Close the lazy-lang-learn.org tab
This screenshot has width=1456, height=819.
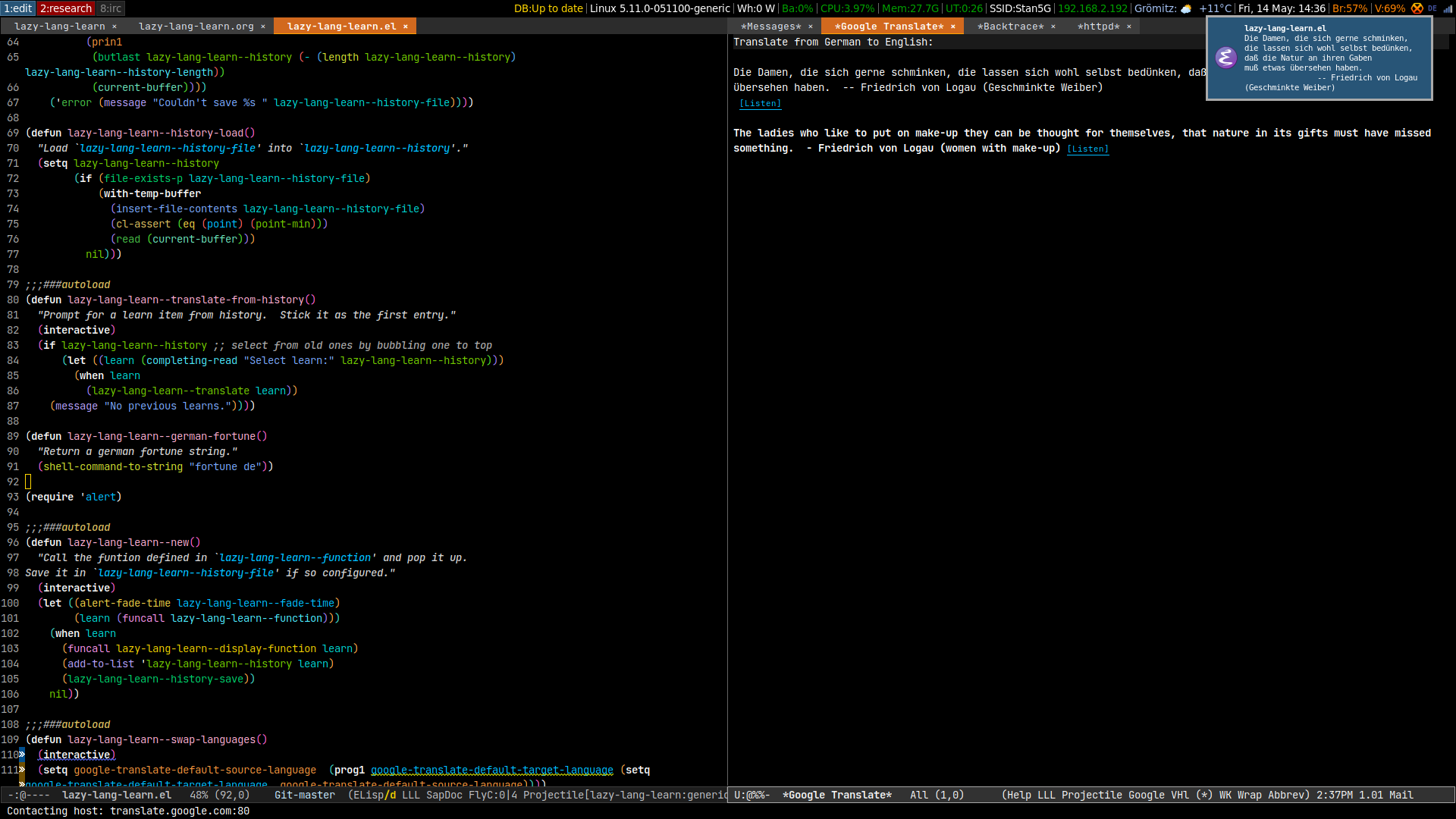pos(263,27)
